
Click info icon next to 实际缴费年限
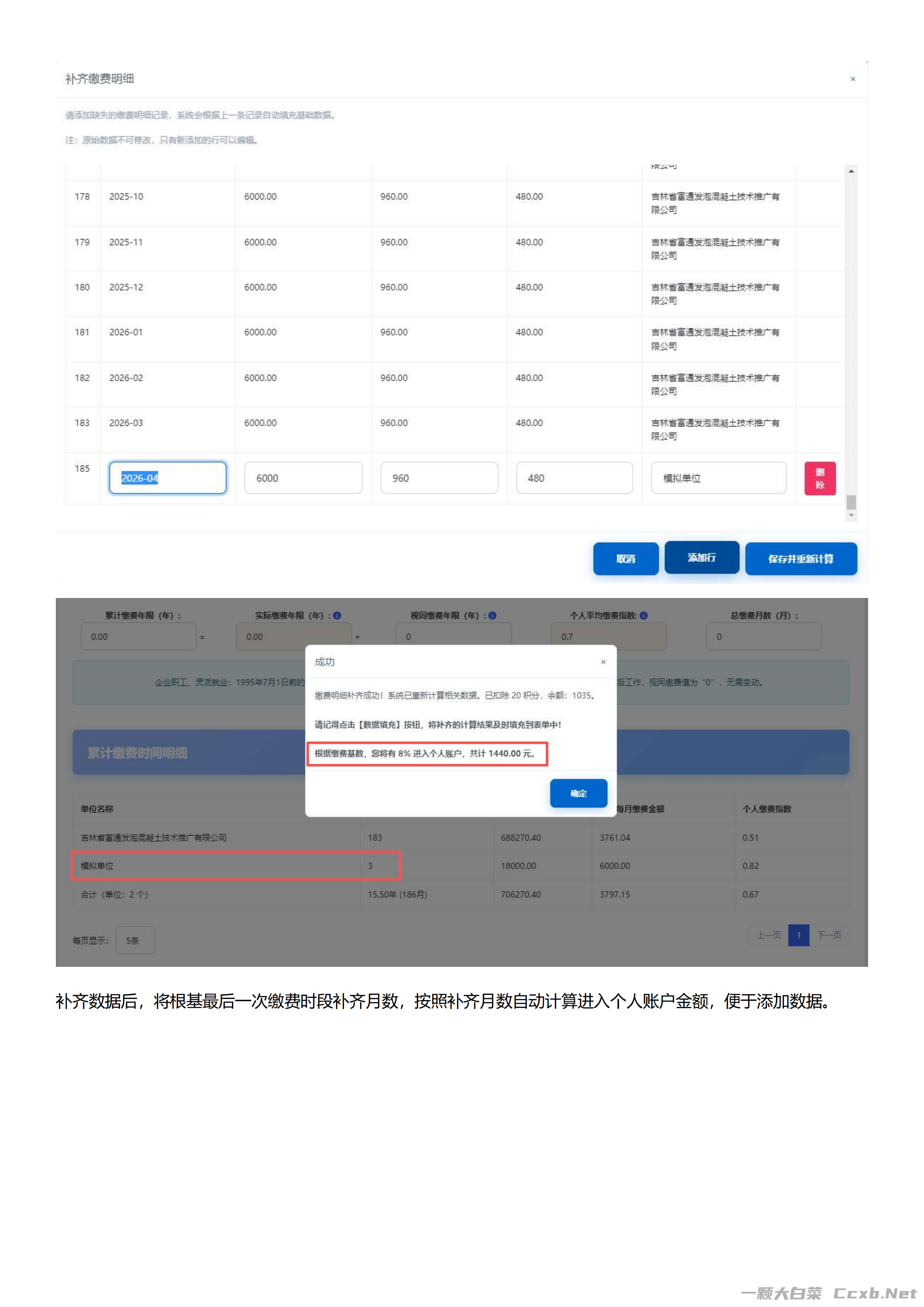[x=337, y=615]
